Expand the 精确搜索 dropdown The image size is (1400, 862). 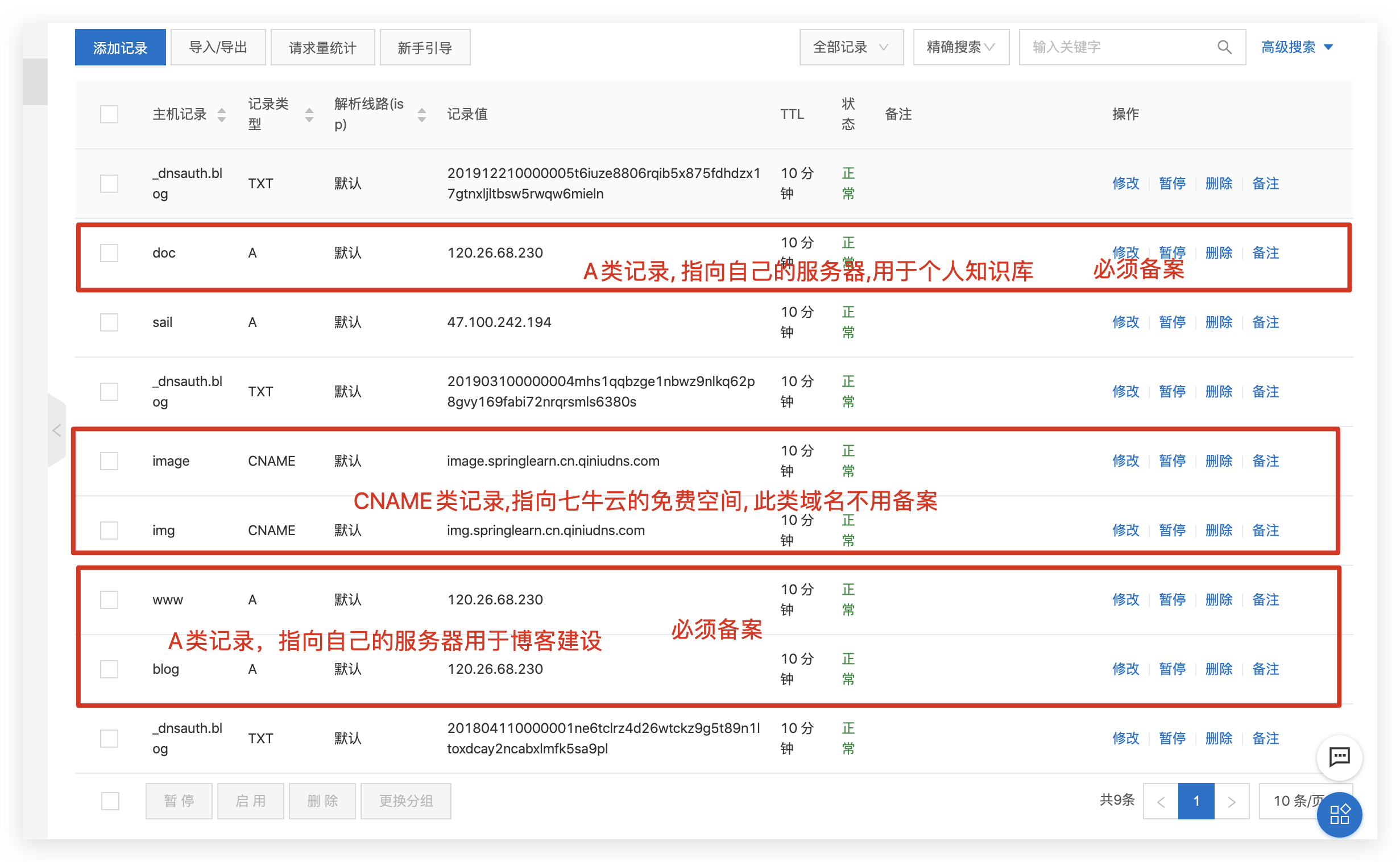[960, 47]
